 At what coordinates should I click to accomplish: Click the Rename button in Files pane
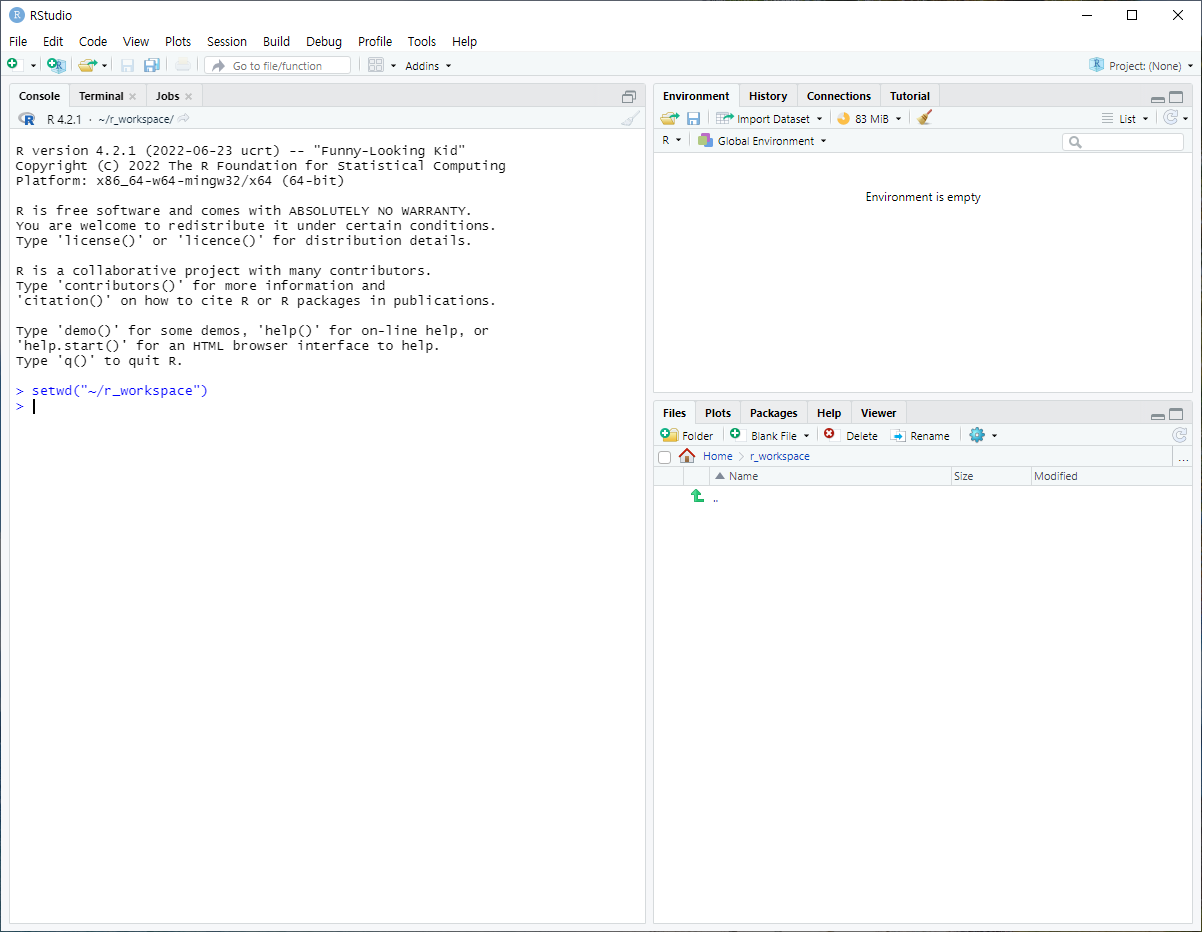coord(920,435)
